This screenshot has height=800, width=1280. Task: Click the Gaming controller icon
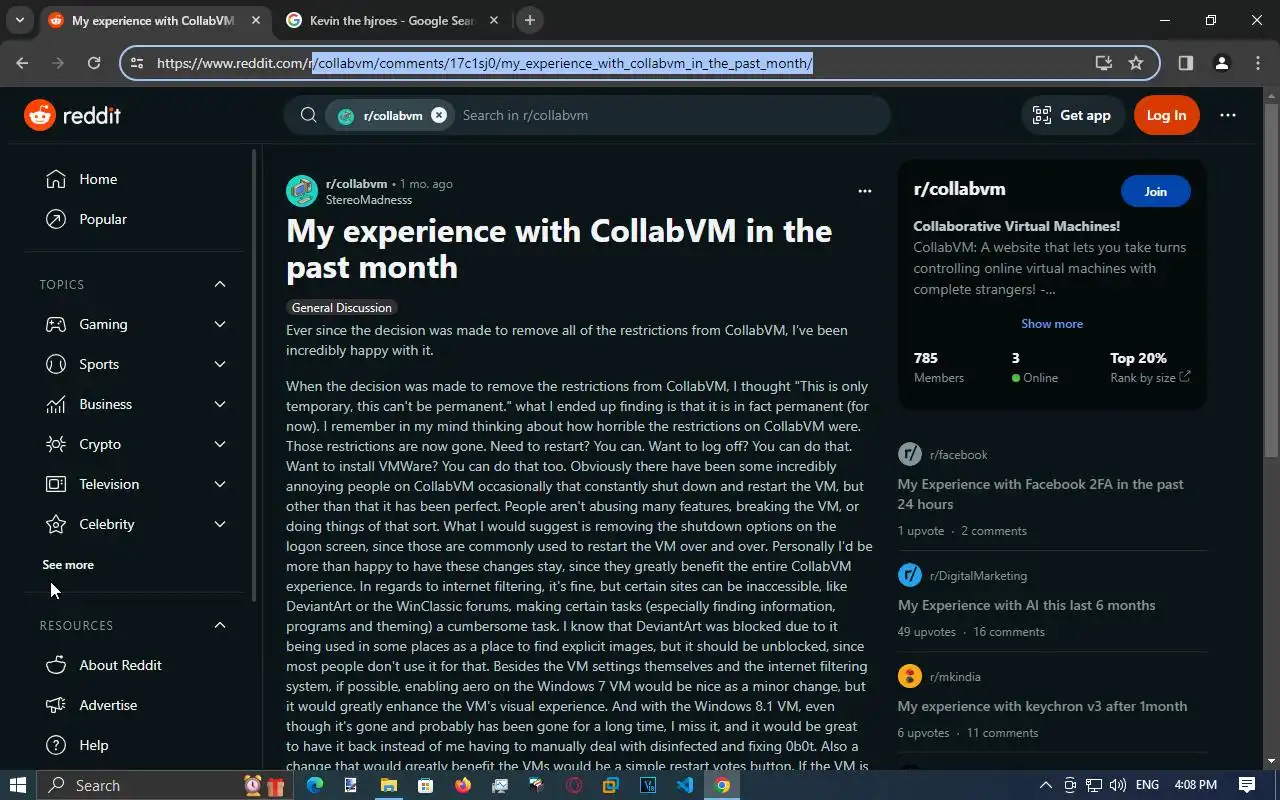tap(57, 324)
